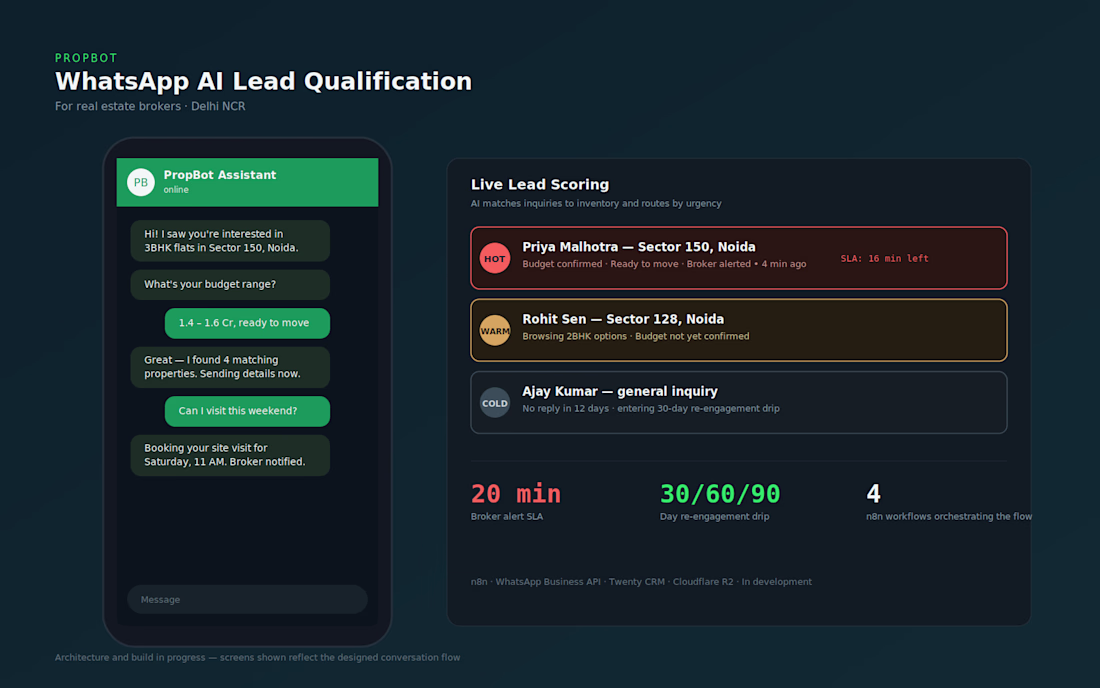The height and width of the screenshot is (688, 1100).
Task: Select the 'Booking your site visit' message
Action: coord(230,455)
